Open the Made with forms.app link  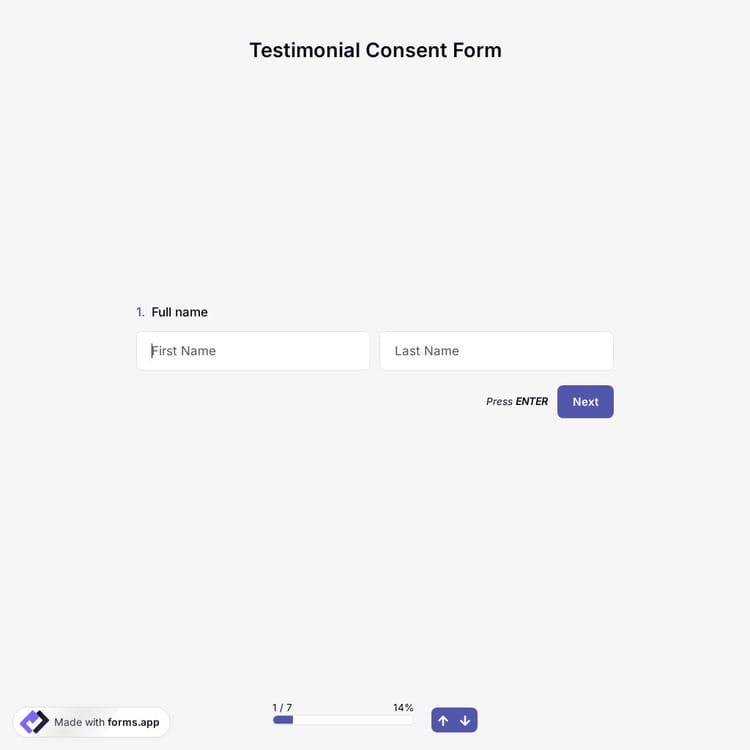click(x=92, y=722)
